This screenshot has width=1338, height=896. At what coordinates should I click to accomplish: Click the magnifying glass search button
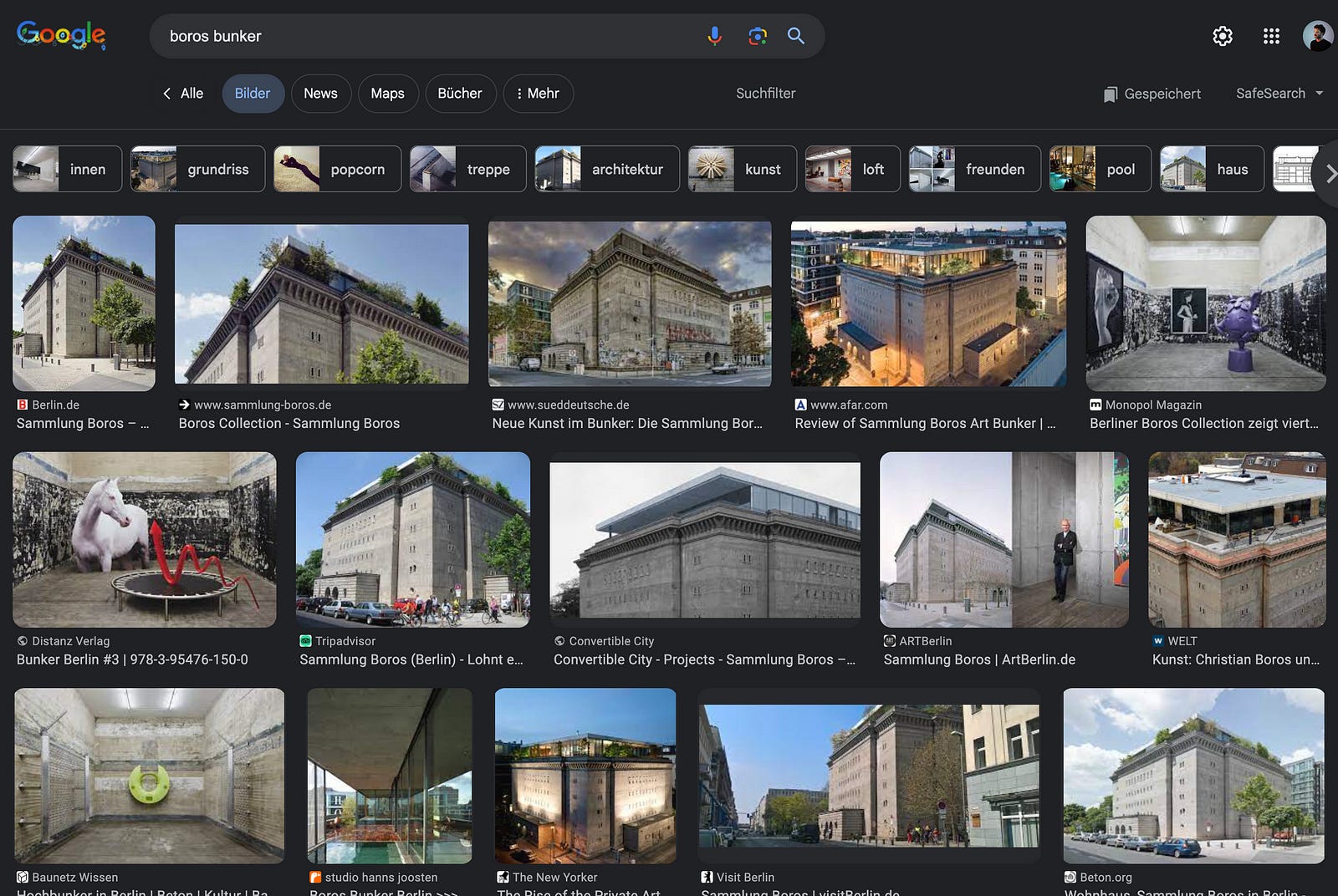pos(796,36)
